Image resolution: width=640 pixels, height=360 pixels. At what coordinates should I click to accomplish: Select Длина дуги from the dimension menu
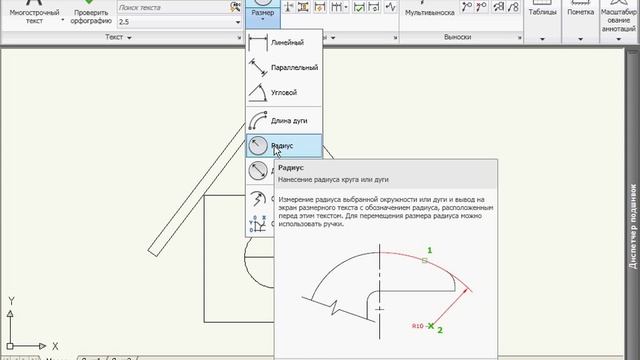(x=284, y=120)
